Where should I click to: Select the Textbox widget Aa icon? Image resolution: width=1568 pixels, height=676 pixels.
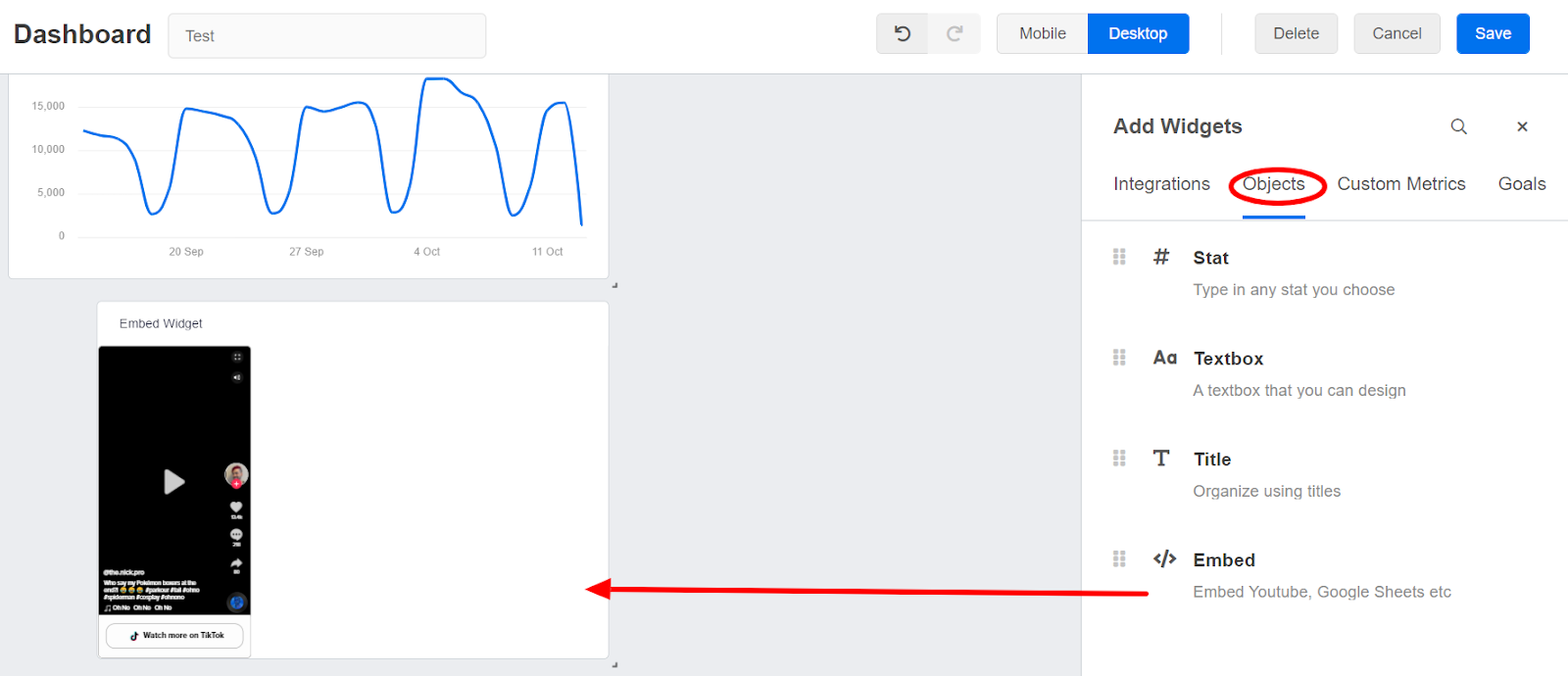point(1164,358)
